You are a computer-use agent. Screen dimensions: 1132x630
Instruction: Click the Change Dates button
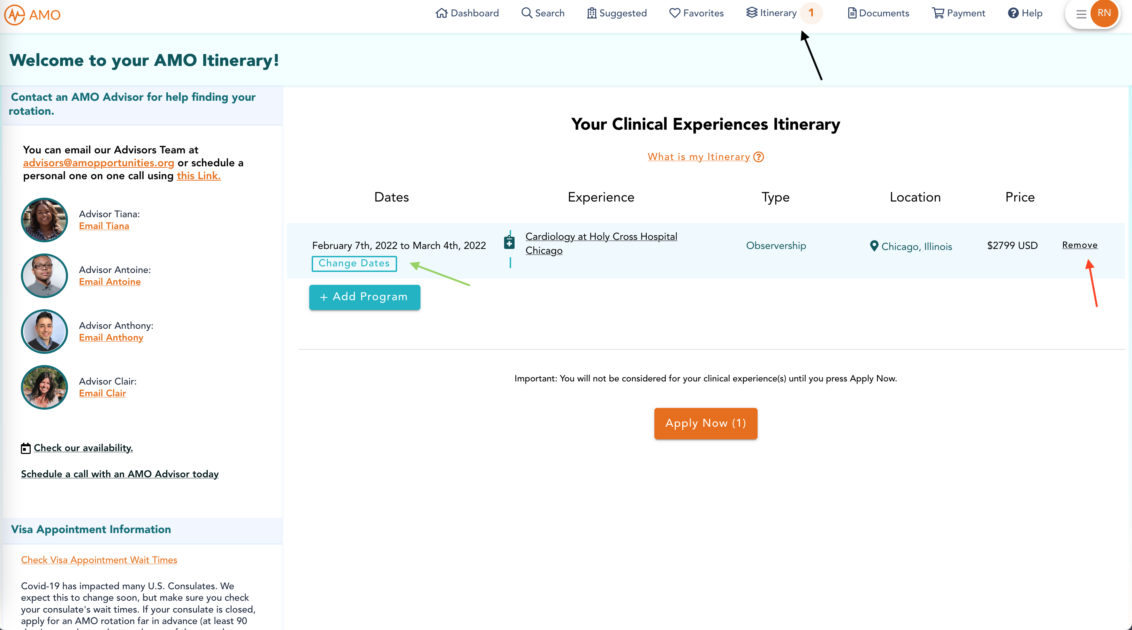pyautogui.click(x=354, y=263)
